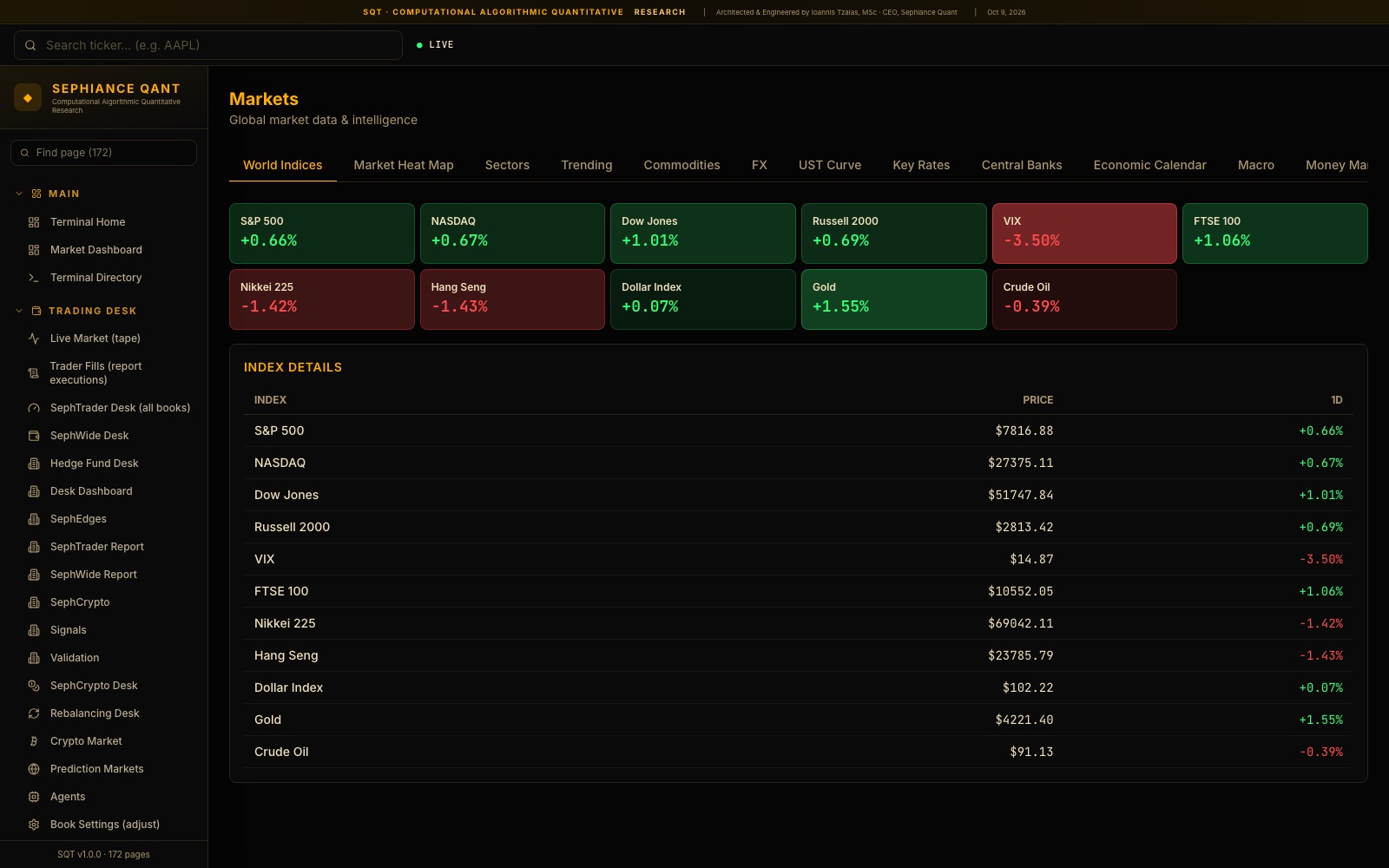The width and height of the screenshot is (1389, 868).
Task: Click the PRICE column header
Action: [1037, 400]
